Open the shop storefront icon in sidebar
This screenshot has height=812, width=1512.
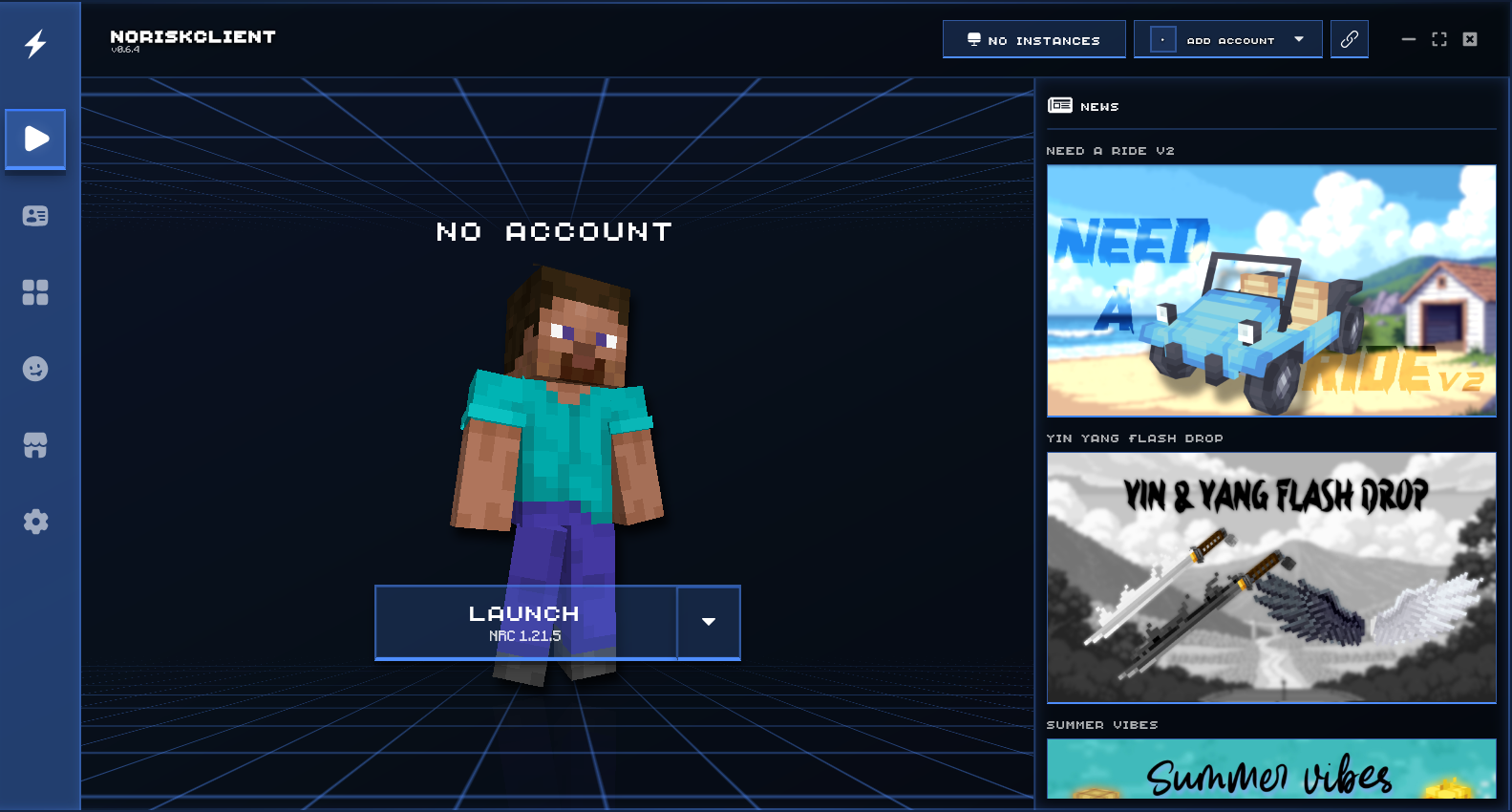pyautogui.click(x=35, y=445)
